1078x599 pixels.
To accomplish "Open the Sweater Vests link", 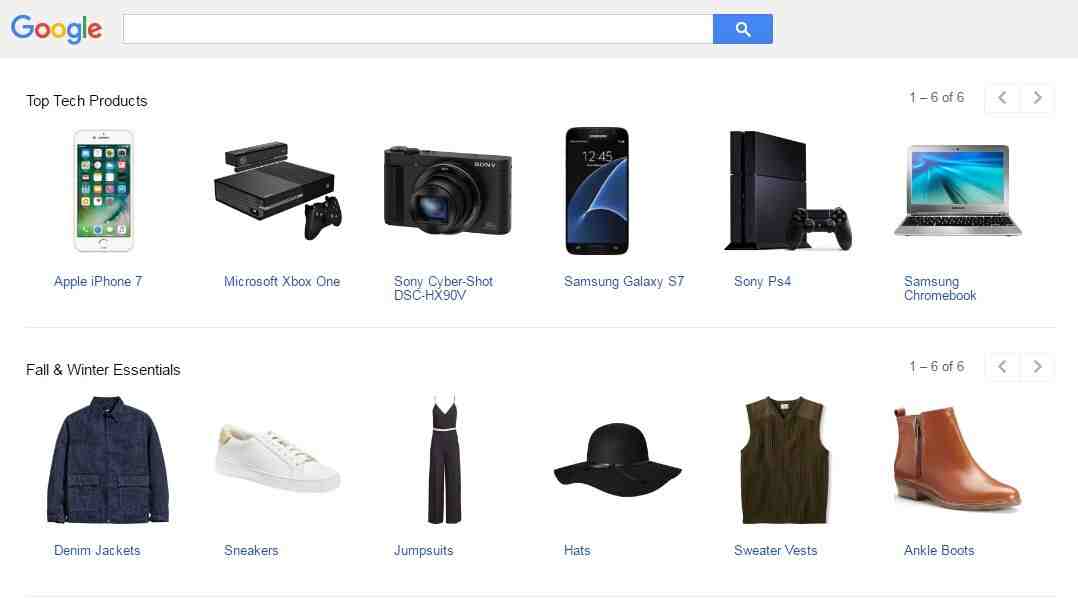I will 776,550.
